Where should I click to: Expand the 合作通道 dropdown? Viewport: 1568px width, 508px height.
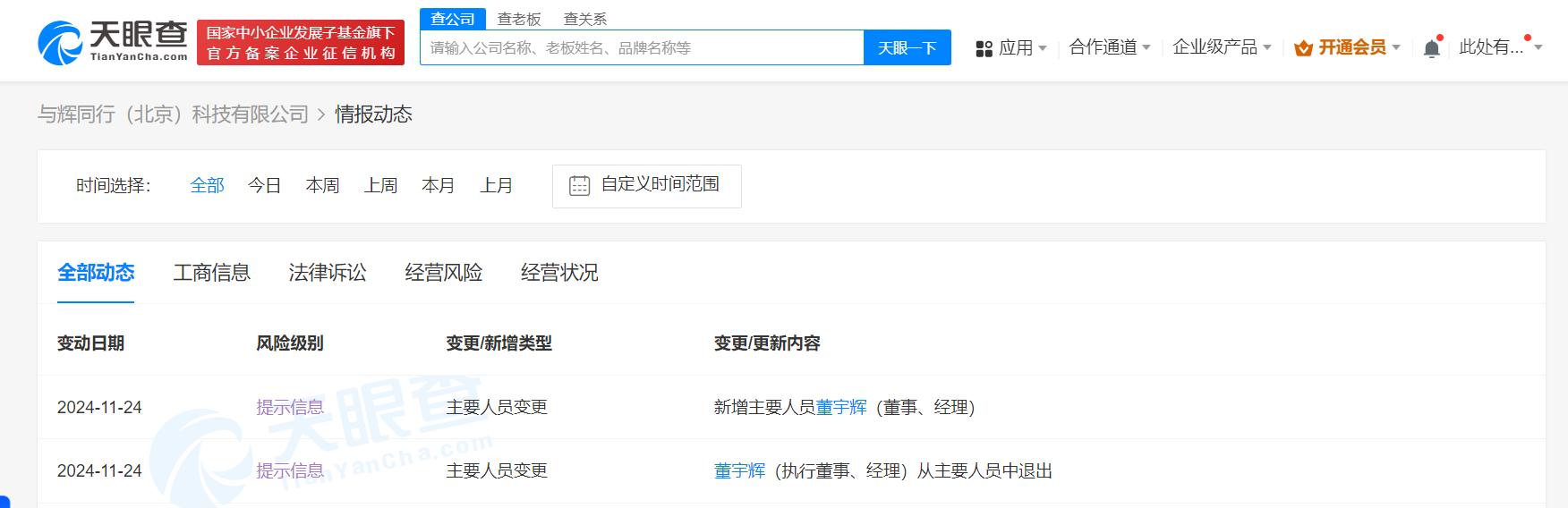pos(1110,47)
